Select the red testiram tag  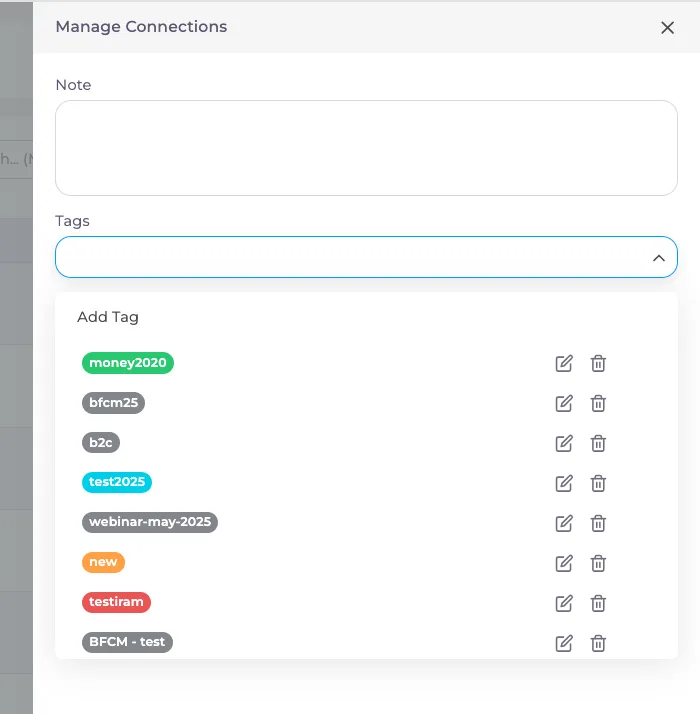click(116, 602)
